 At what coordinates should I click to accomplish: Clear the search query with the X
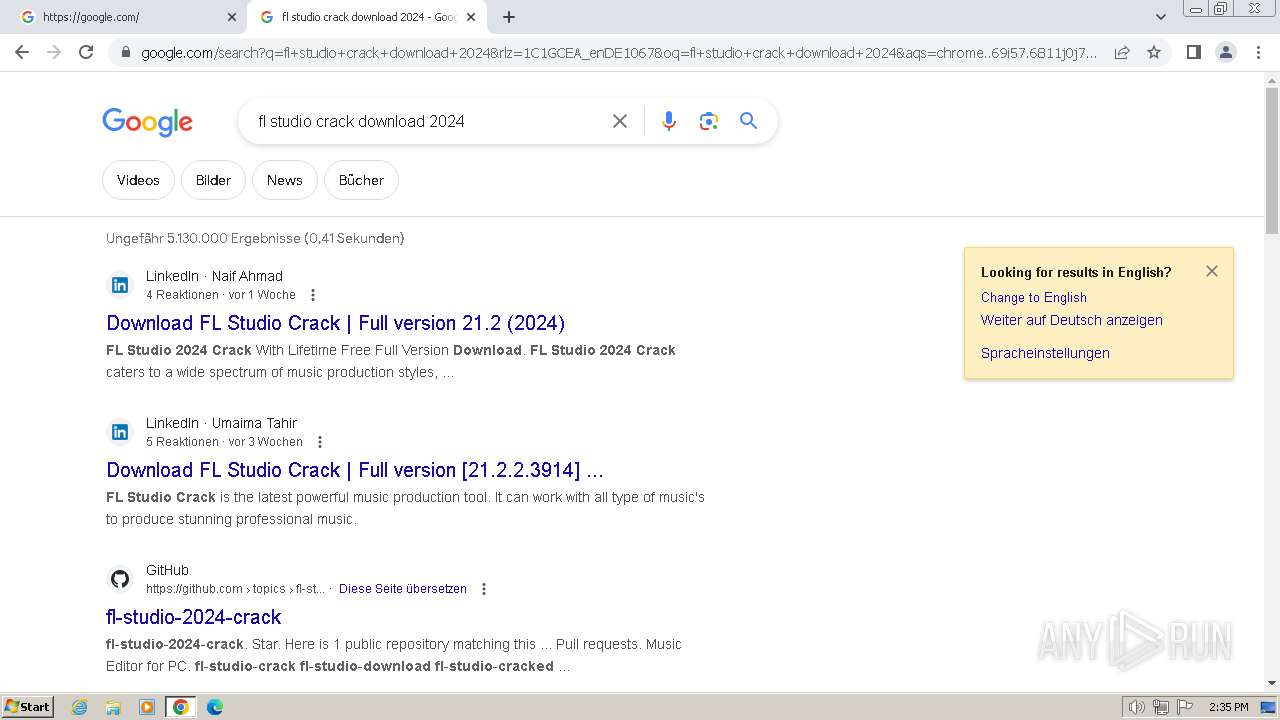[x=620, y=121]
